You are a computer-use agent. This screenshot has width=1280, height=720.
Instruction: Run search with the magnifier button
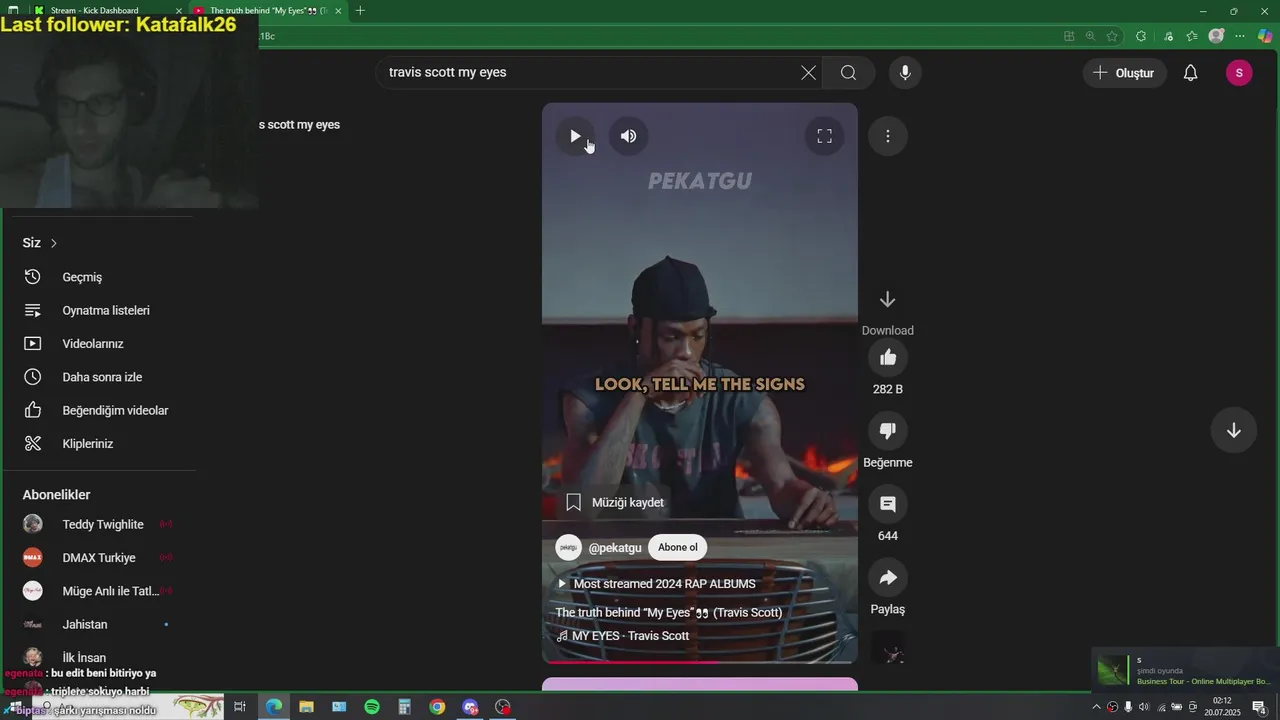[848, 72]
